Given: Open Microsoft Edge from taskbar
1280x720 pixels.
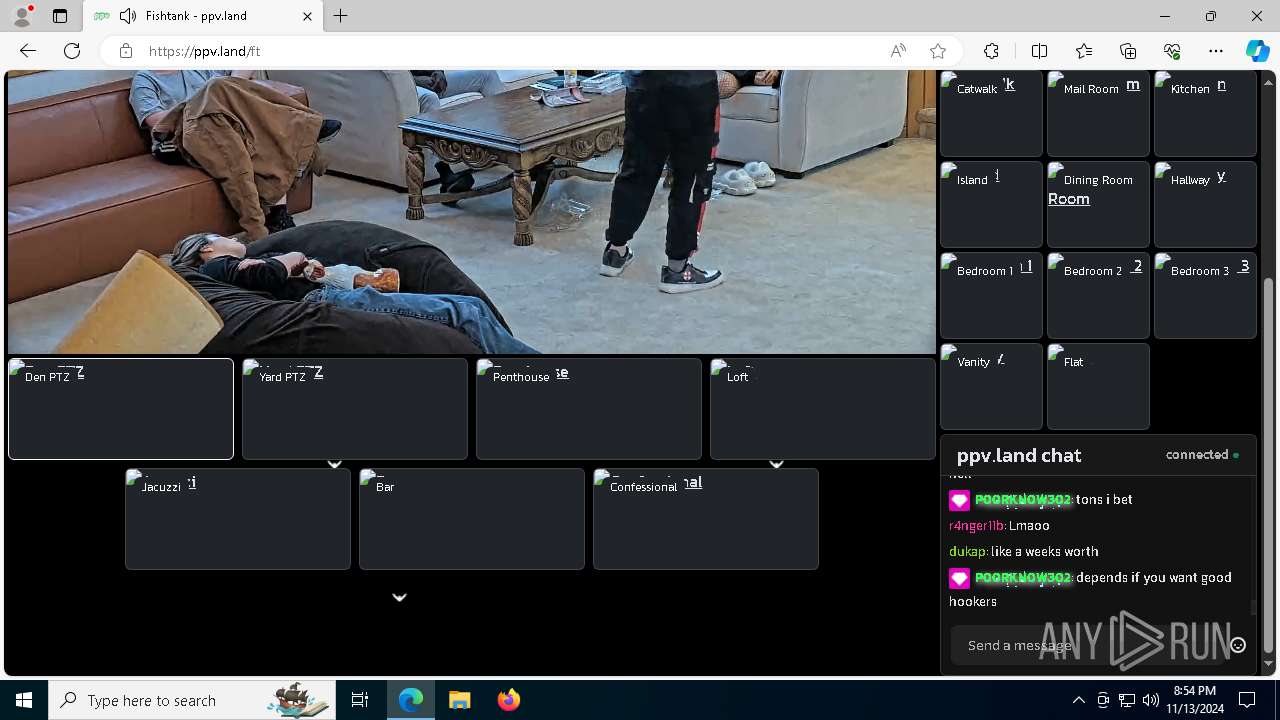Looking at the screenshot, I should click(411, 700).
